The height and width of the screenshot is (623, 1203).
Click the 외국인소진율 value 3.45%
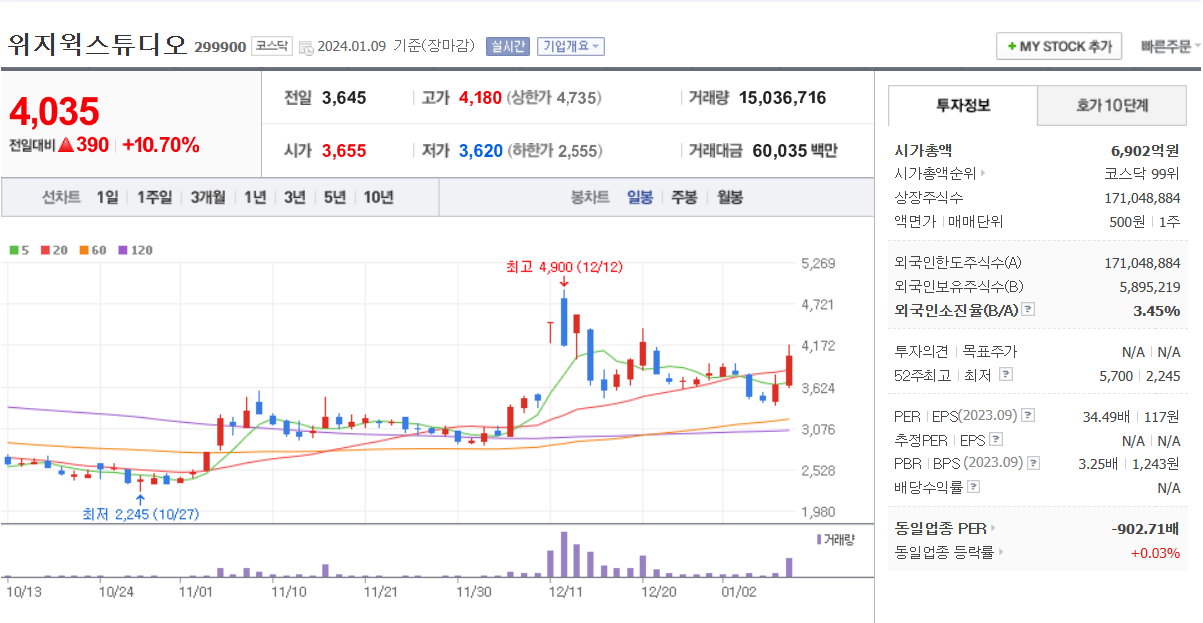click(1157, 310)
